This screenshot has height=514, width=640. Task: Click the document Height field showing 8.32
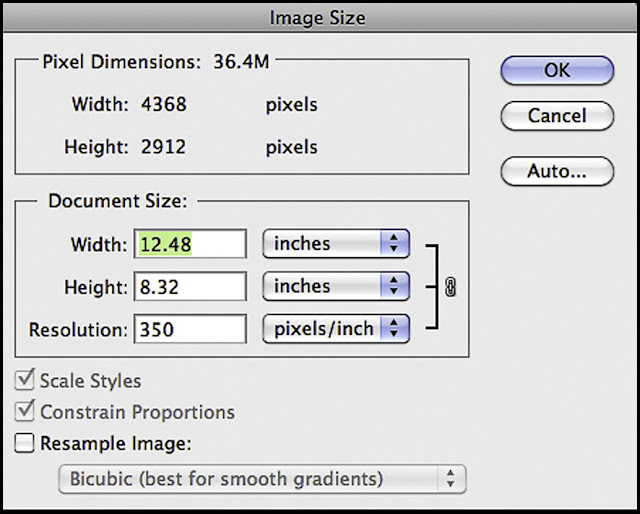[x=190, y=286]
